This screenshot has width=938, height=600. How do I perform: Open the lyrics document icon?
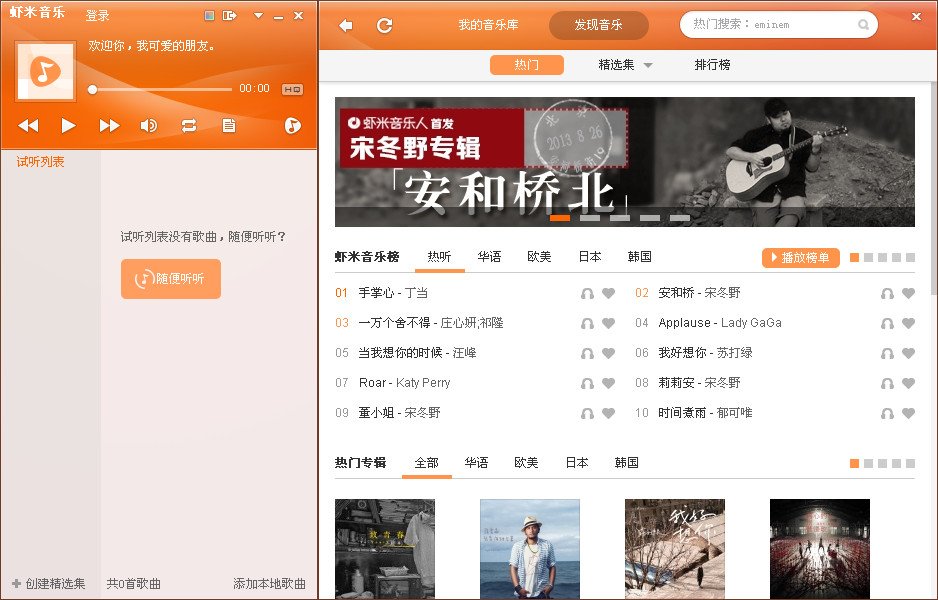pos(229,126)
